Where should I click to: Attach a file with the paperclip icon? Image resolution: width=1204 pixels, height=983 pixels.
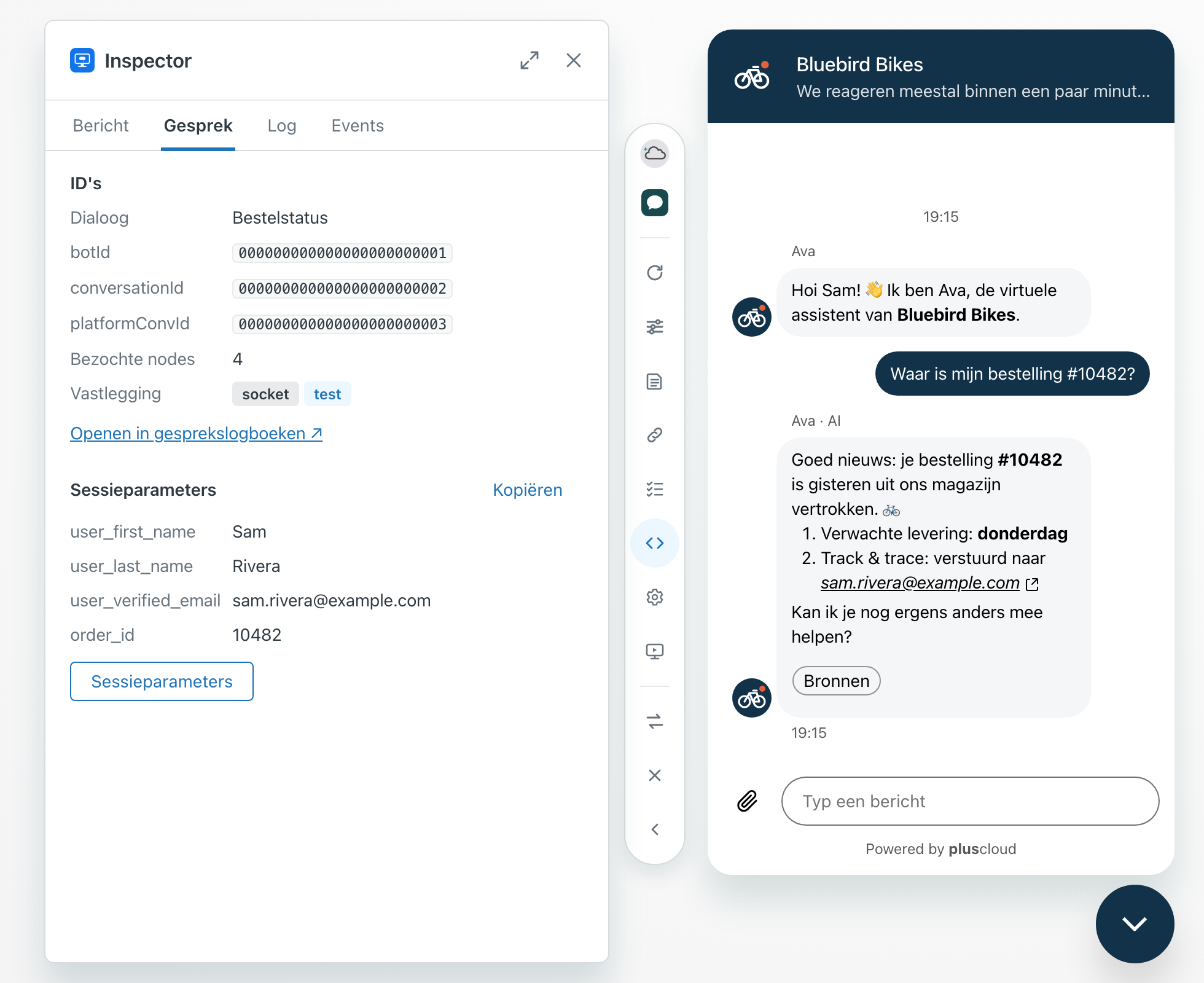[x=747, y=801]
